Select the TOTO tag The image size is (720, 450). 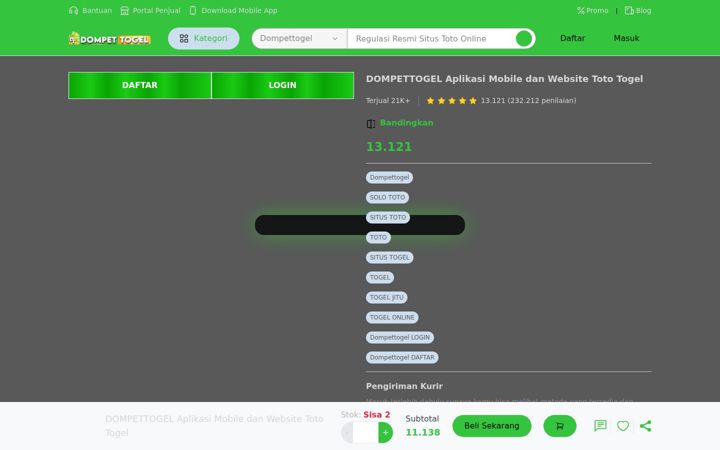point(378,237)
